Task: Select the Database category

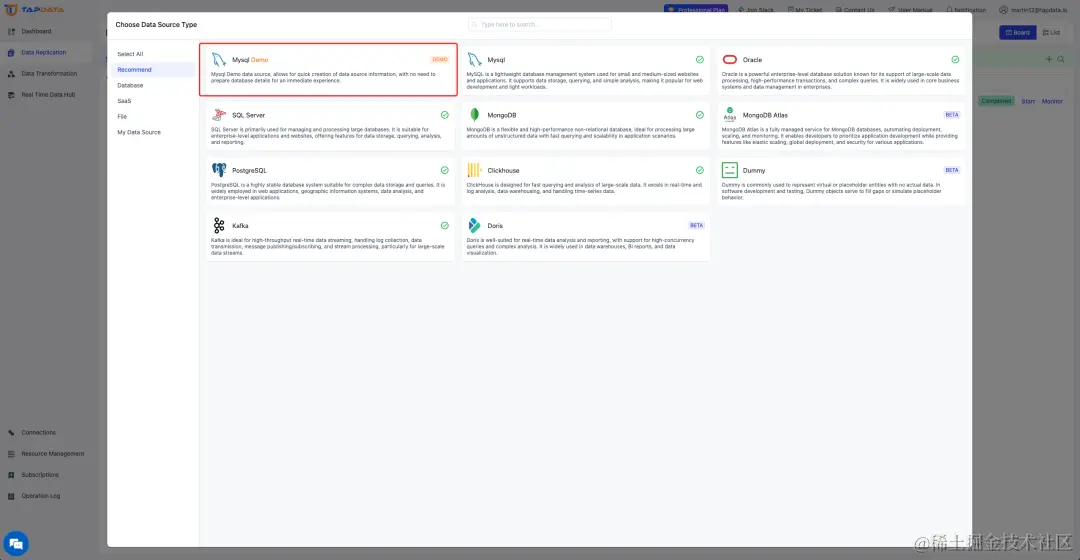Action: point(130,85)
